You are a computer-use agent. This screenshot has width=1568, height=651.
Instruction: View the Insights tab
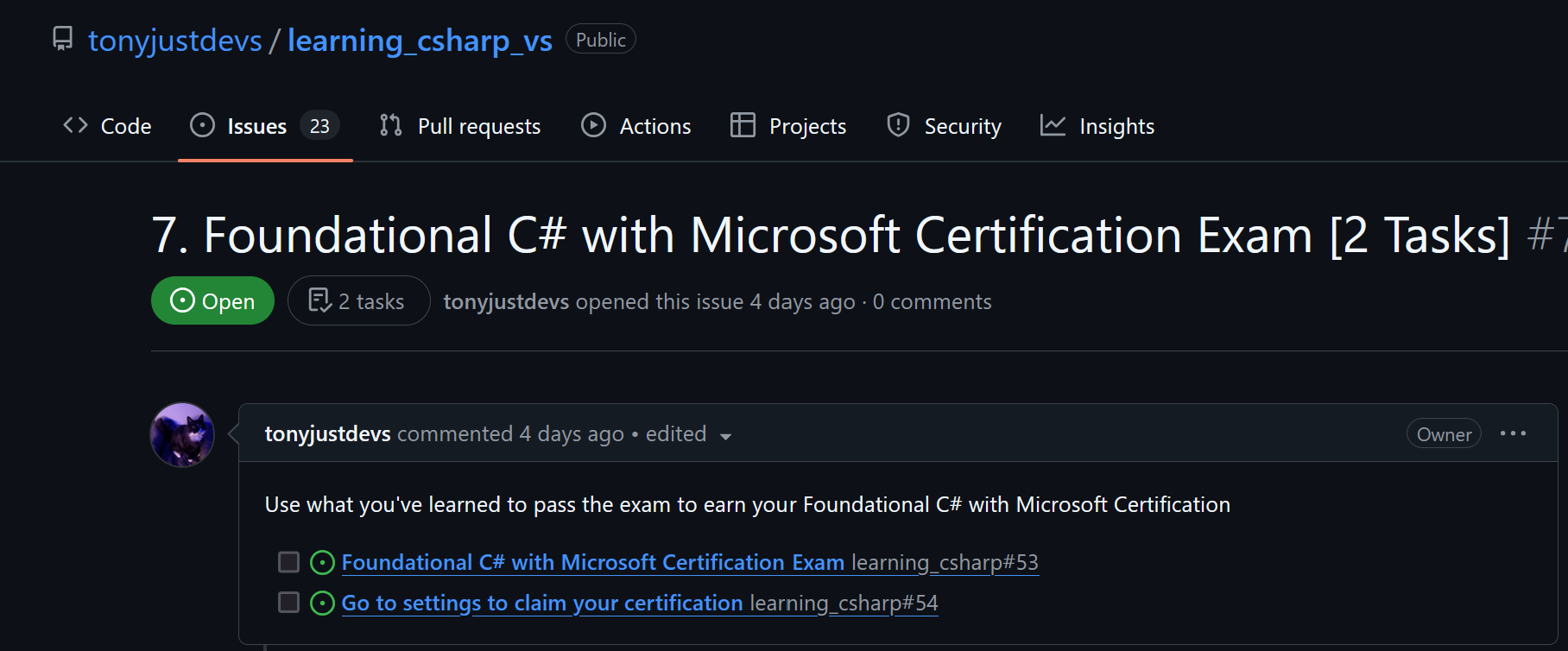(1097, 126)
